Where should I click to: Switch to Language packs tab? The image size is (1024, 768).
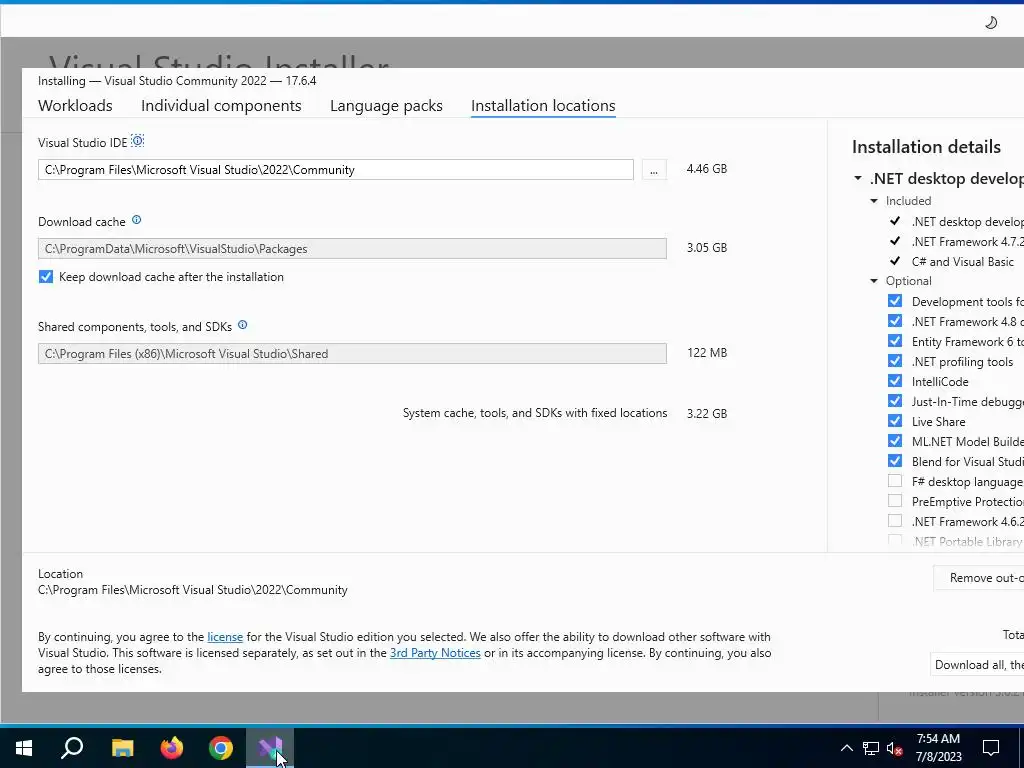point(386,106)
